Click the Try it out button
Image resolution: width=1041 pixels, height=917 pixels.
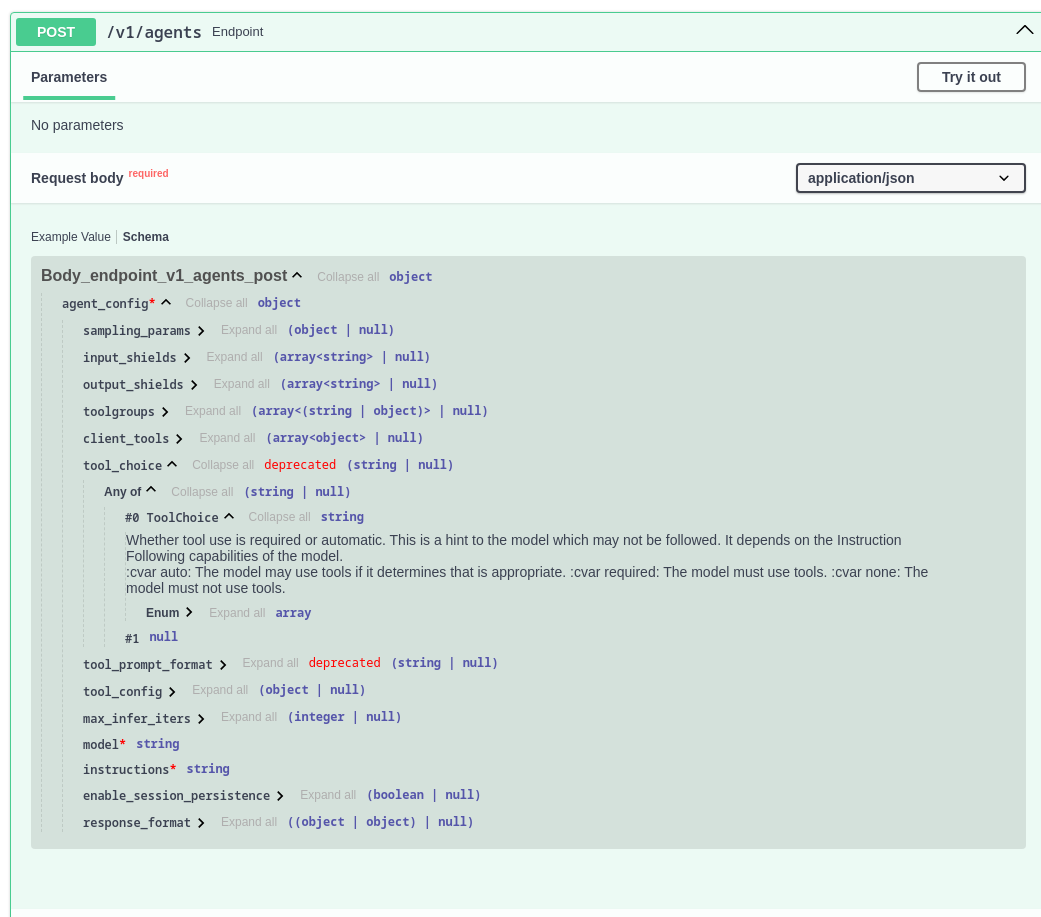[x=970, y=77]
